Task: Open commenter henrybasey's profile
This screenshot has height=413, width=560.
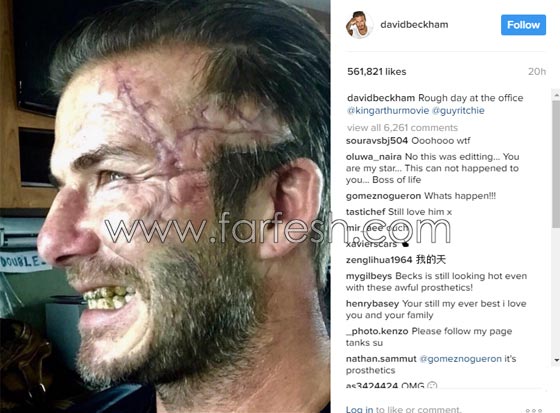Action: 372,304
